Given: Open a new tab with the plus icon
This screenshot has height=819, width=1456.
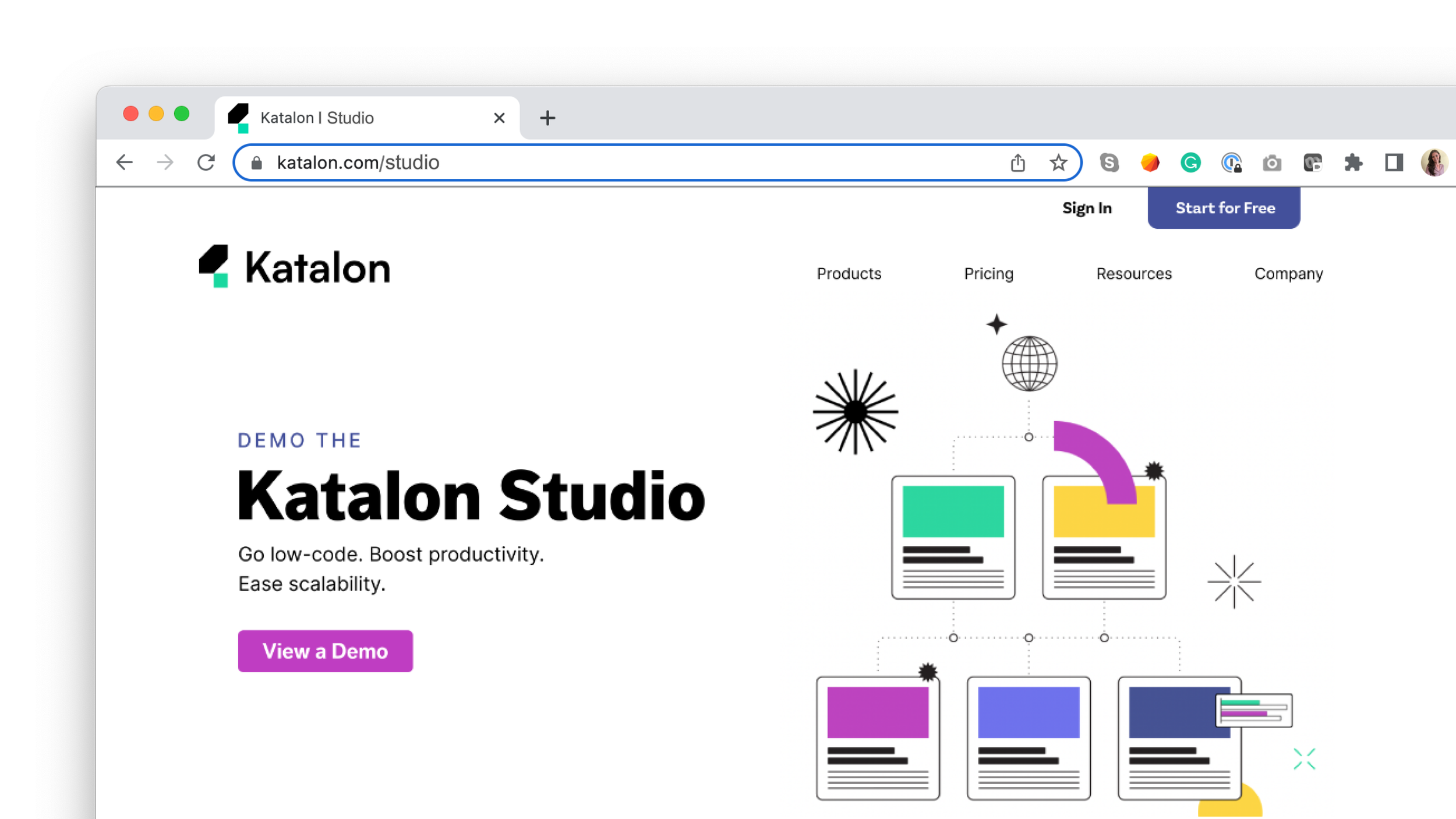Looking at the screenshot, I should click(x=547, y=118).
